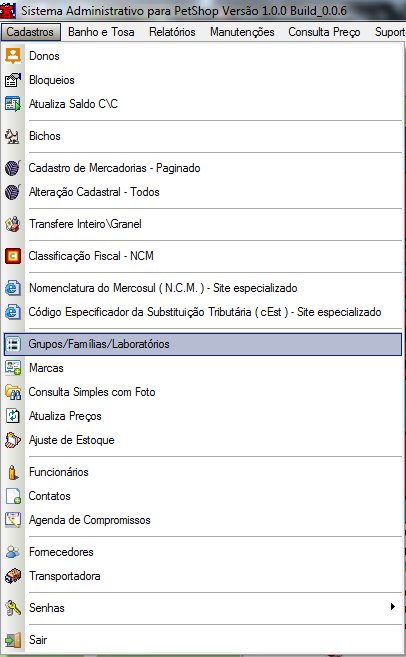Expand the Senhas submenu arrow
Screen dimensions: 406x657
393,607
